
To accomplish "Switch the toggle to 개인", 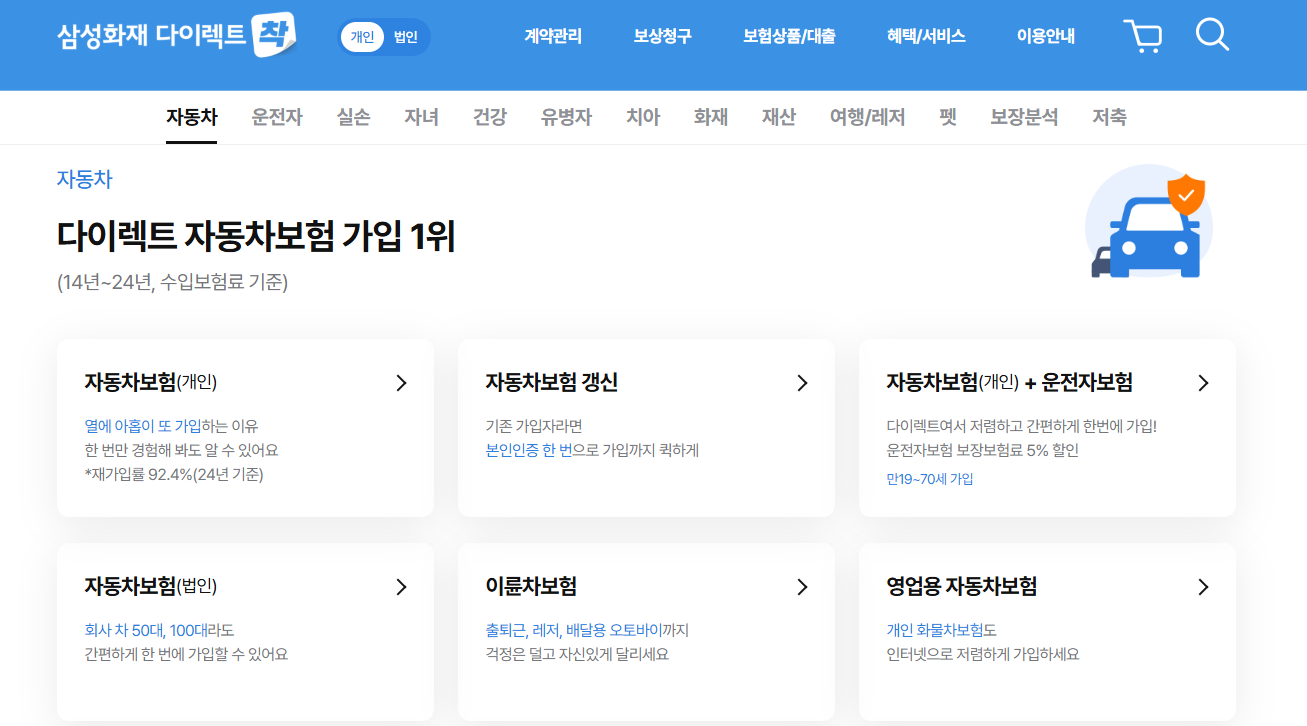I will [x=362, y=37].
